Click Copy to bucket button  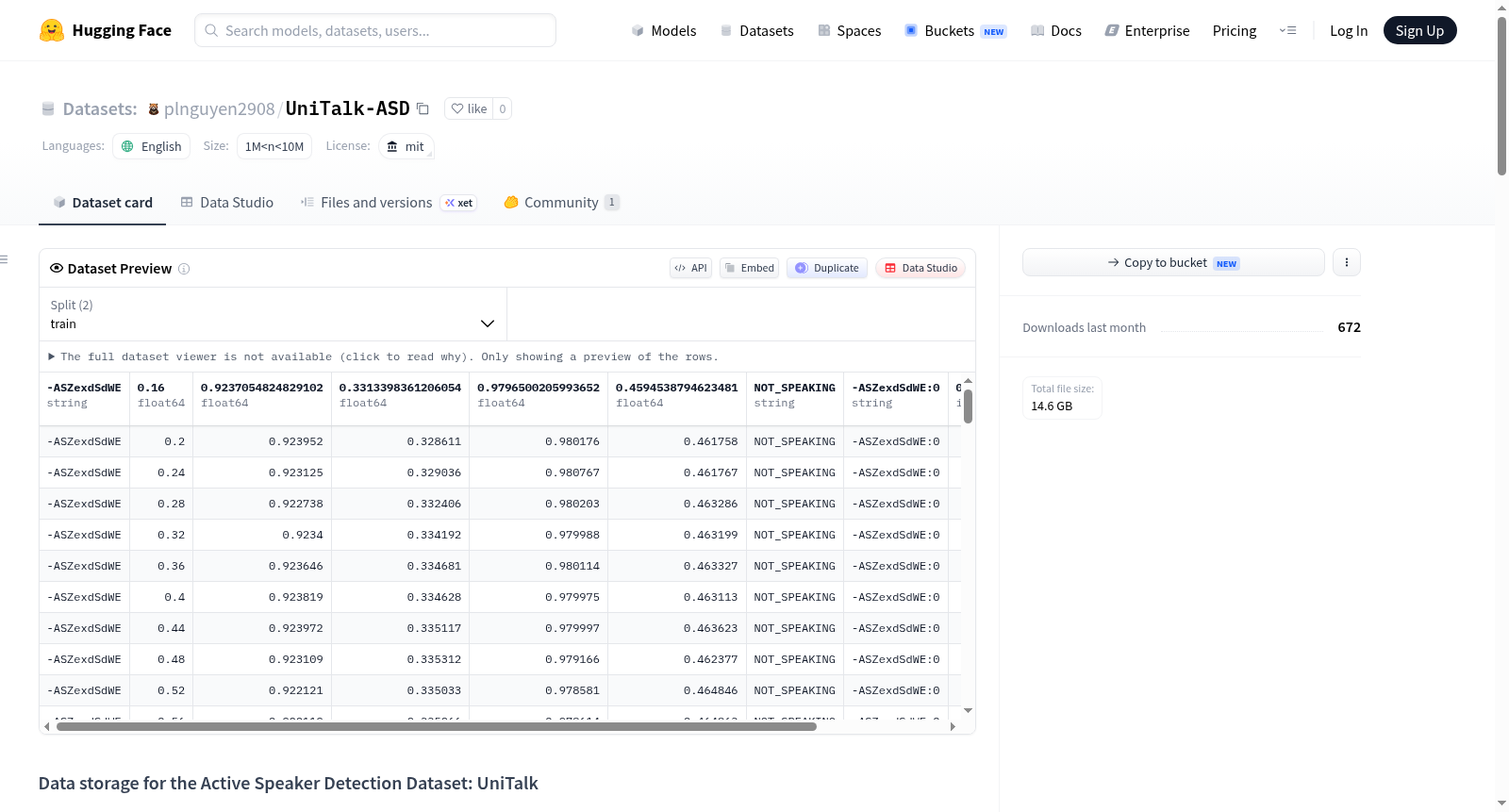(1173, 262)
